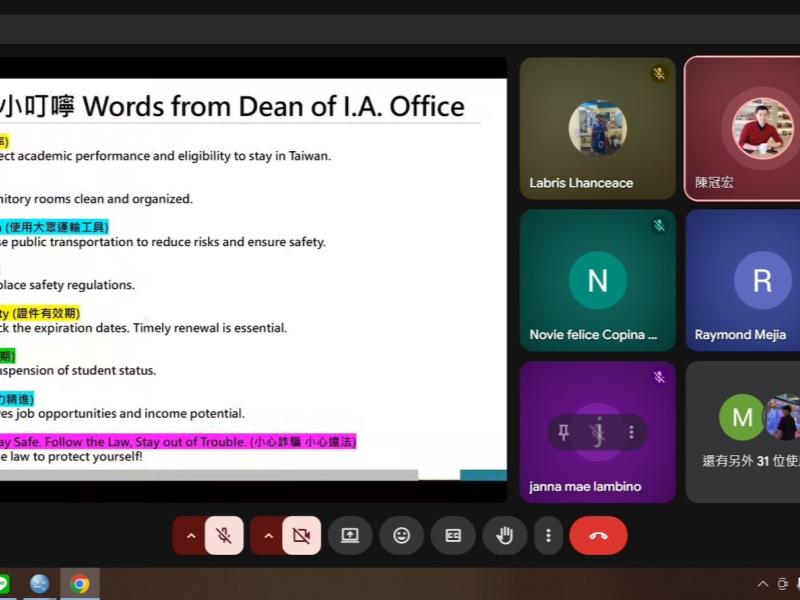Toggle closed captions on

click(453, 536)
